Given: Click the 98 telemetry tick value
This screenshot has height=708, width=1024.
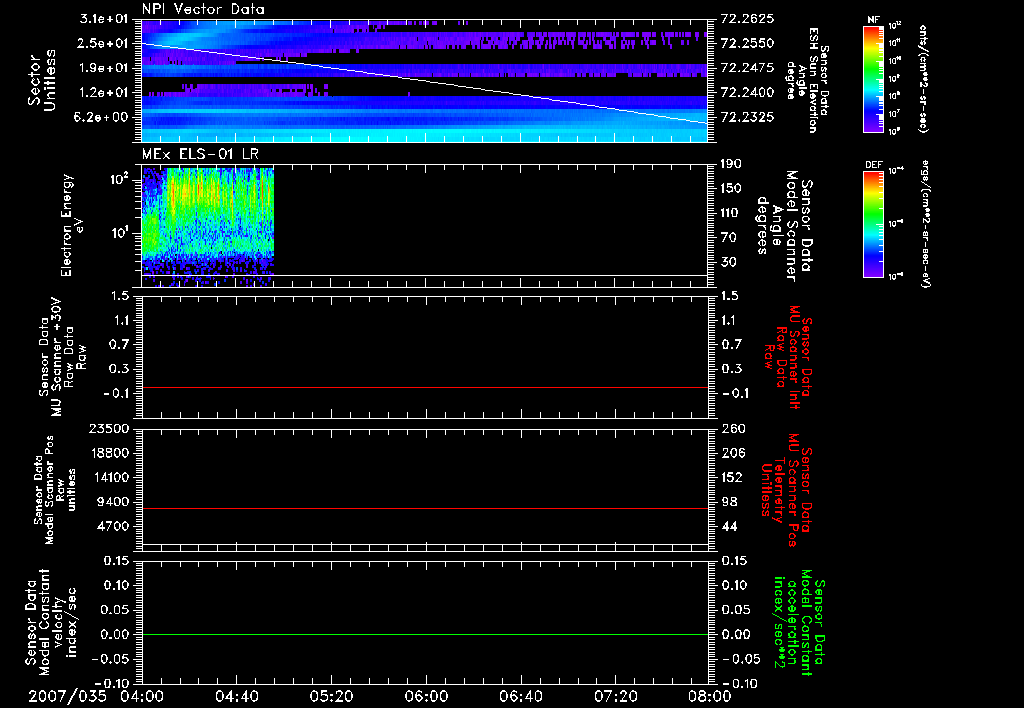Looking at the screenshot, I should pyautogui.click(x=729, y=502).
